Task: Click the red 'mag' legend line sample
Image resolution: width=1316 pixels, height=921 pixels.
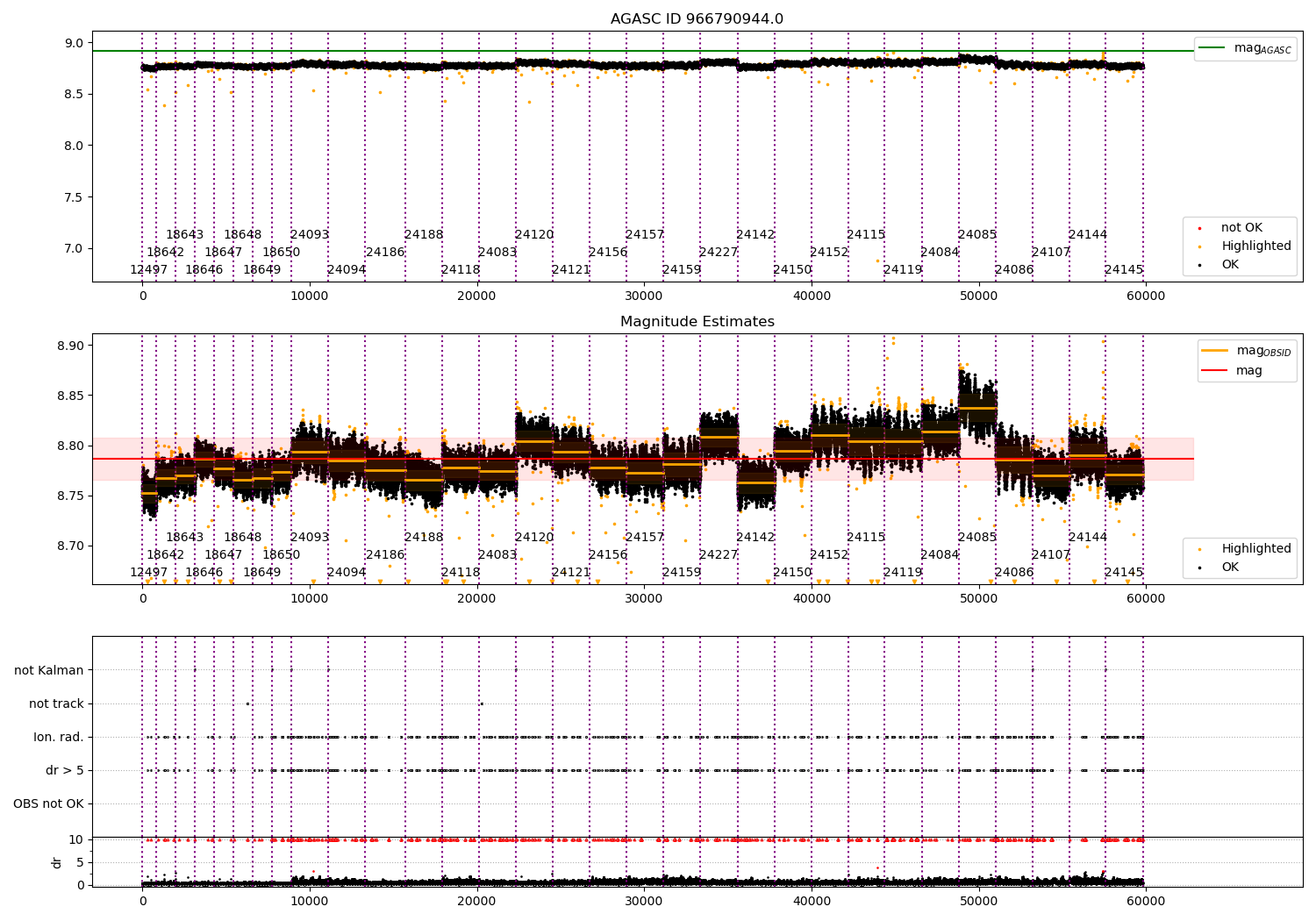Action: [1214, 370]
